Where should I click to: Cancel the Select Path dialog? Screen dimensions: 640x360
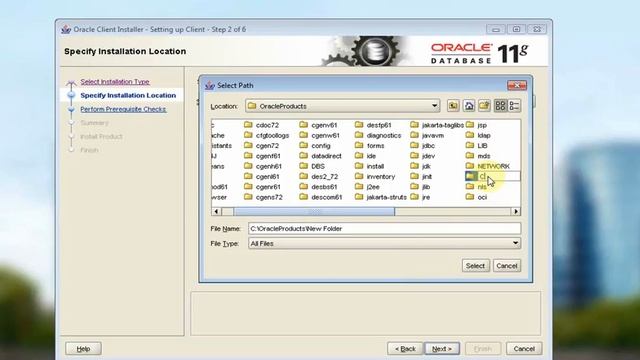(x=507, y=266)
